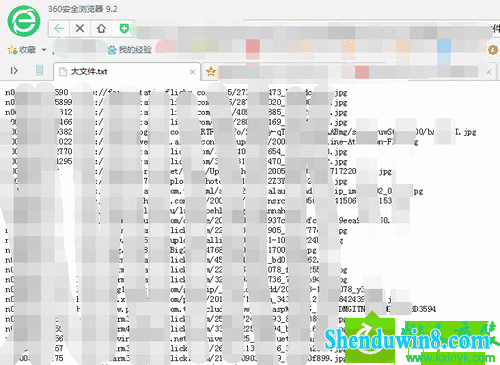Stop loading with the X button
Screen dimensions: 500x365
[x=80, y=28]
